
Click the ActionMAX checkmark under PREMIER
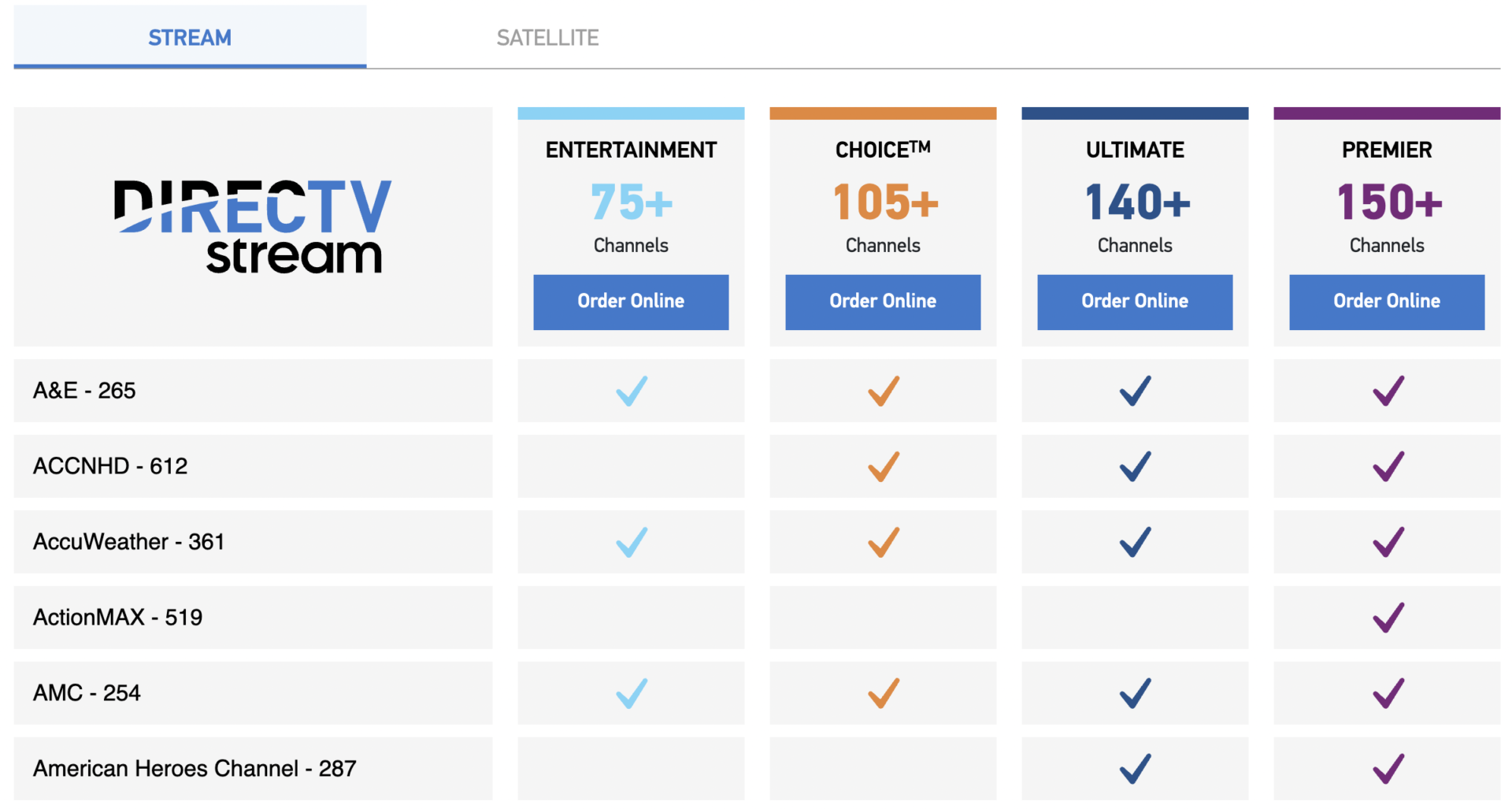1386,618
